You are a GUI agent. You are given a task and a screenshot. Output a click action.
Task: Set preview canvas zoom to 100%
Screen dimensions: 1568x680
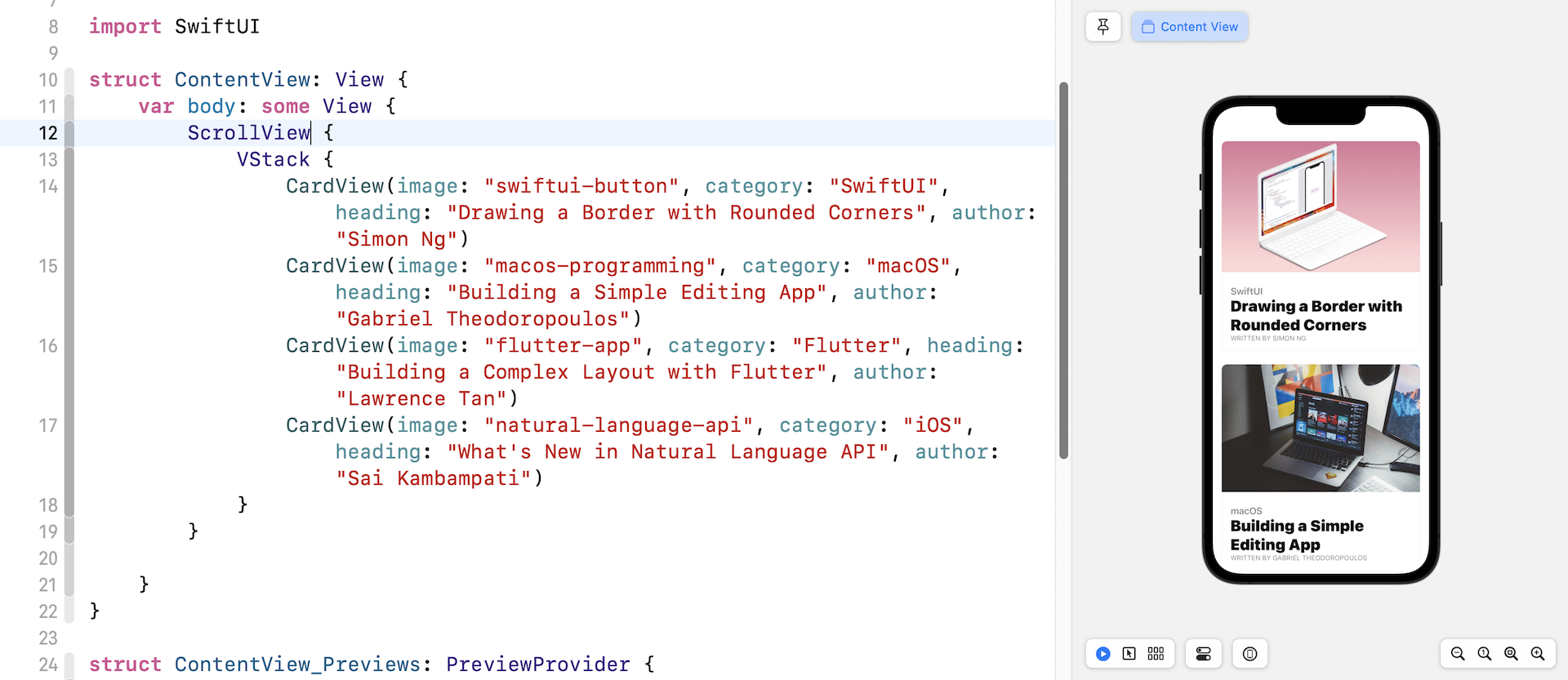(x=1485, y=654)
